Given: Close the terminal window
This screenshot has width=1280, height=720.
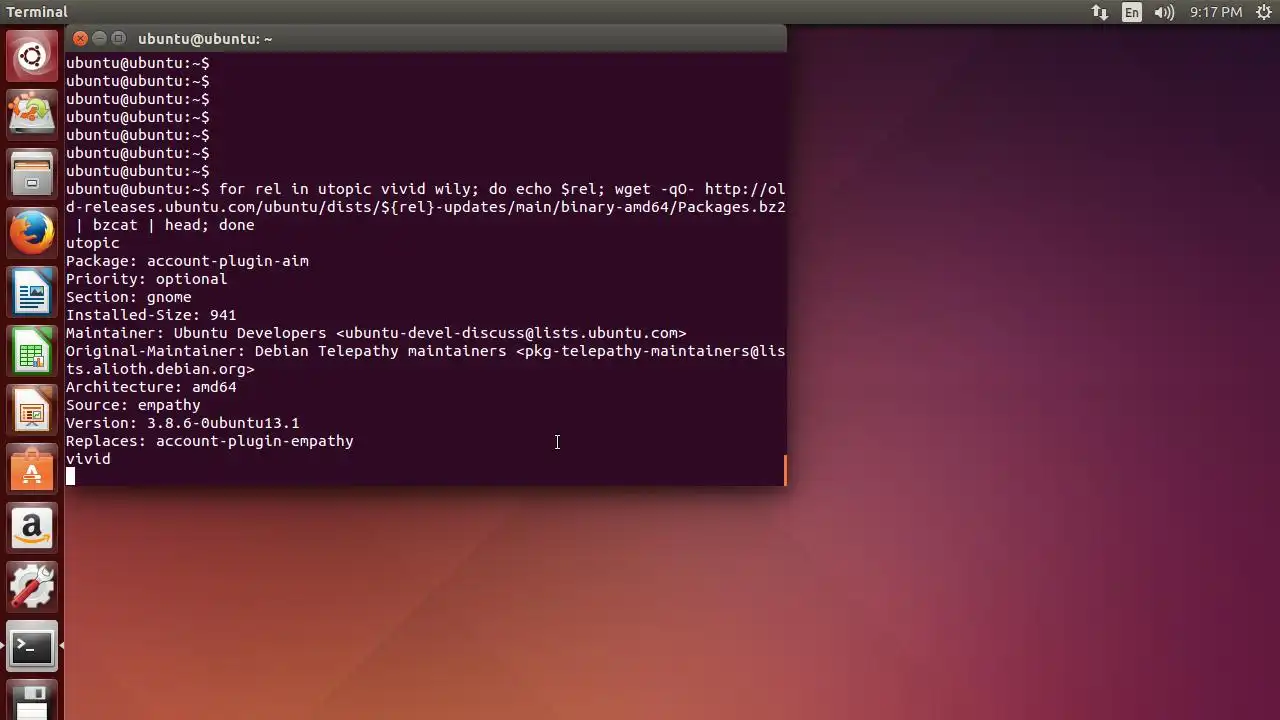Looking at the screenshot, I should point(81,38).
